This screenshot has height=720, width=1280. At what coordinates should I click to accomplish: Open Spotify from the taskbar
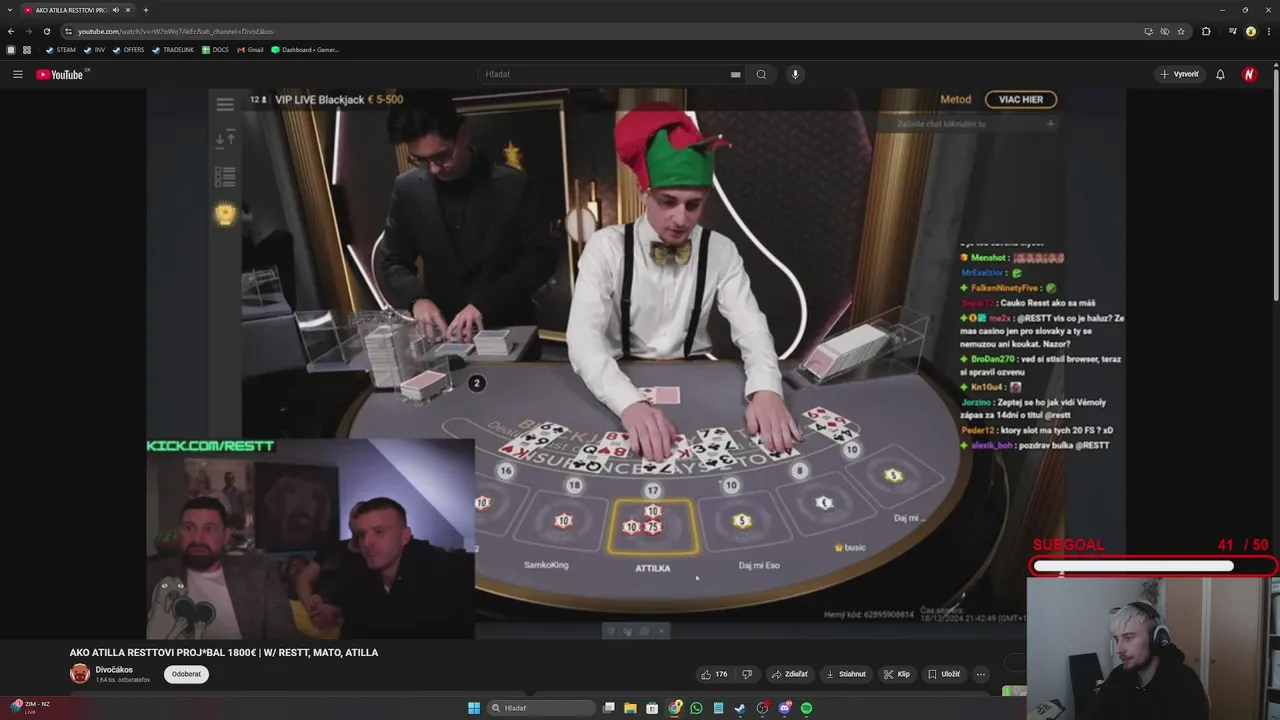click(x=806, y=708)
